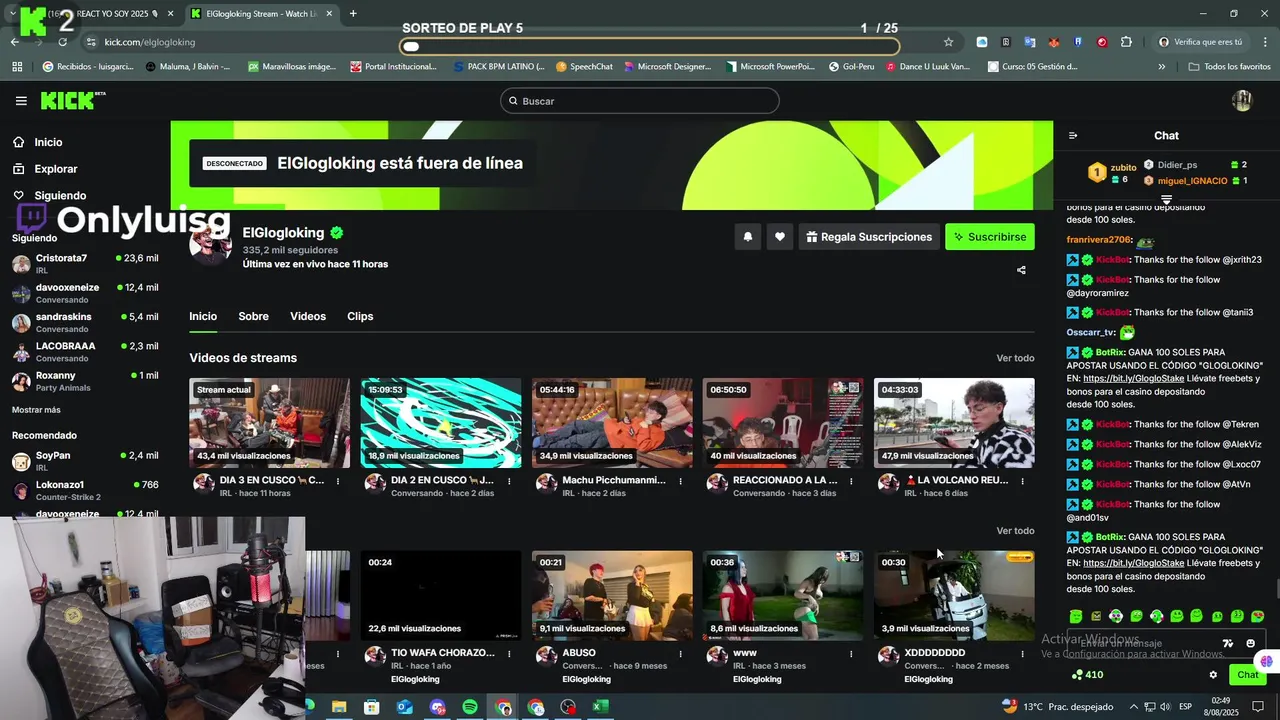This screenshot has height=720, width=1280.
Task: Open options for XDDDDDDDD clip
Action: [1022, 654]
